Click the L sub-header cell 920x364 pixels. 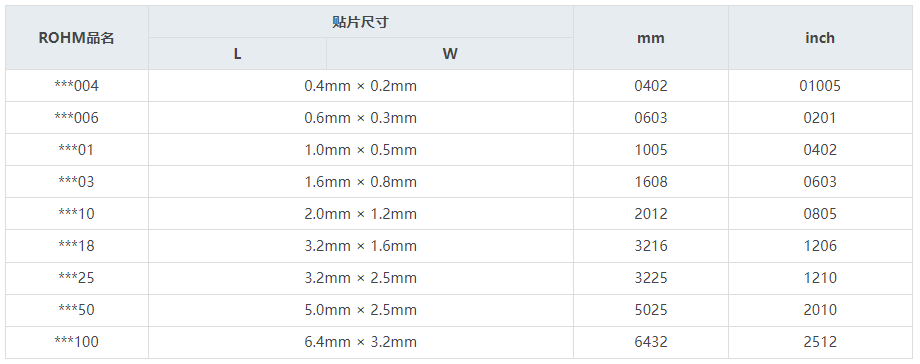[237, 54]
